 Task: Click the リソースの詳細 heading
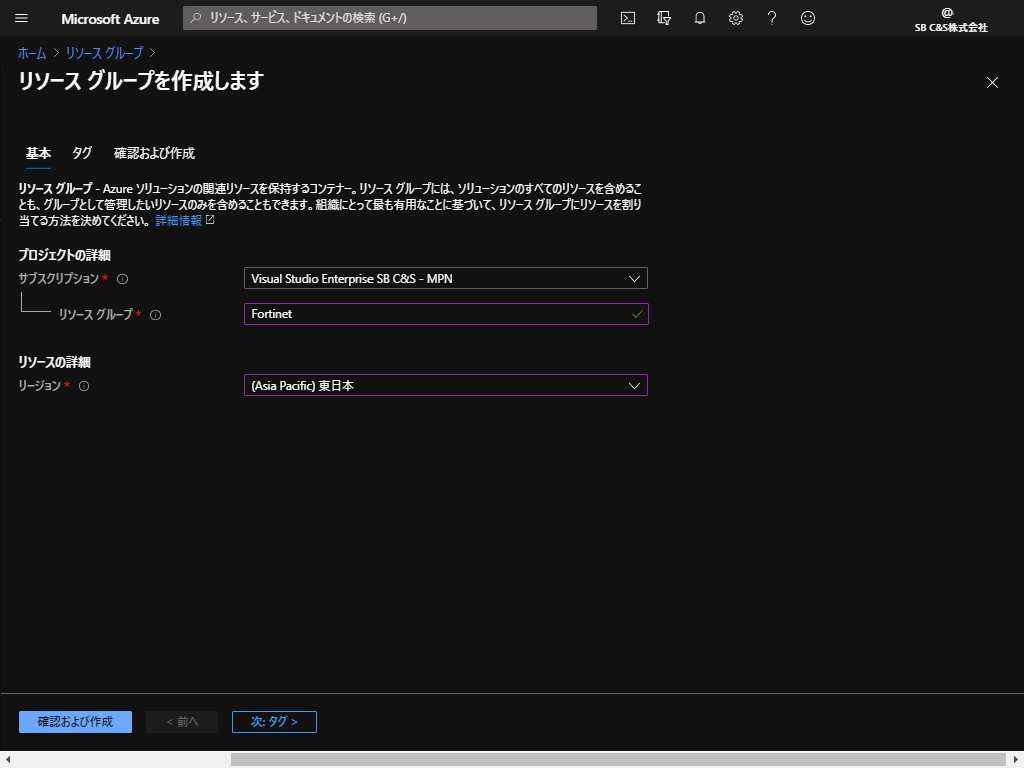pos(54,362)
